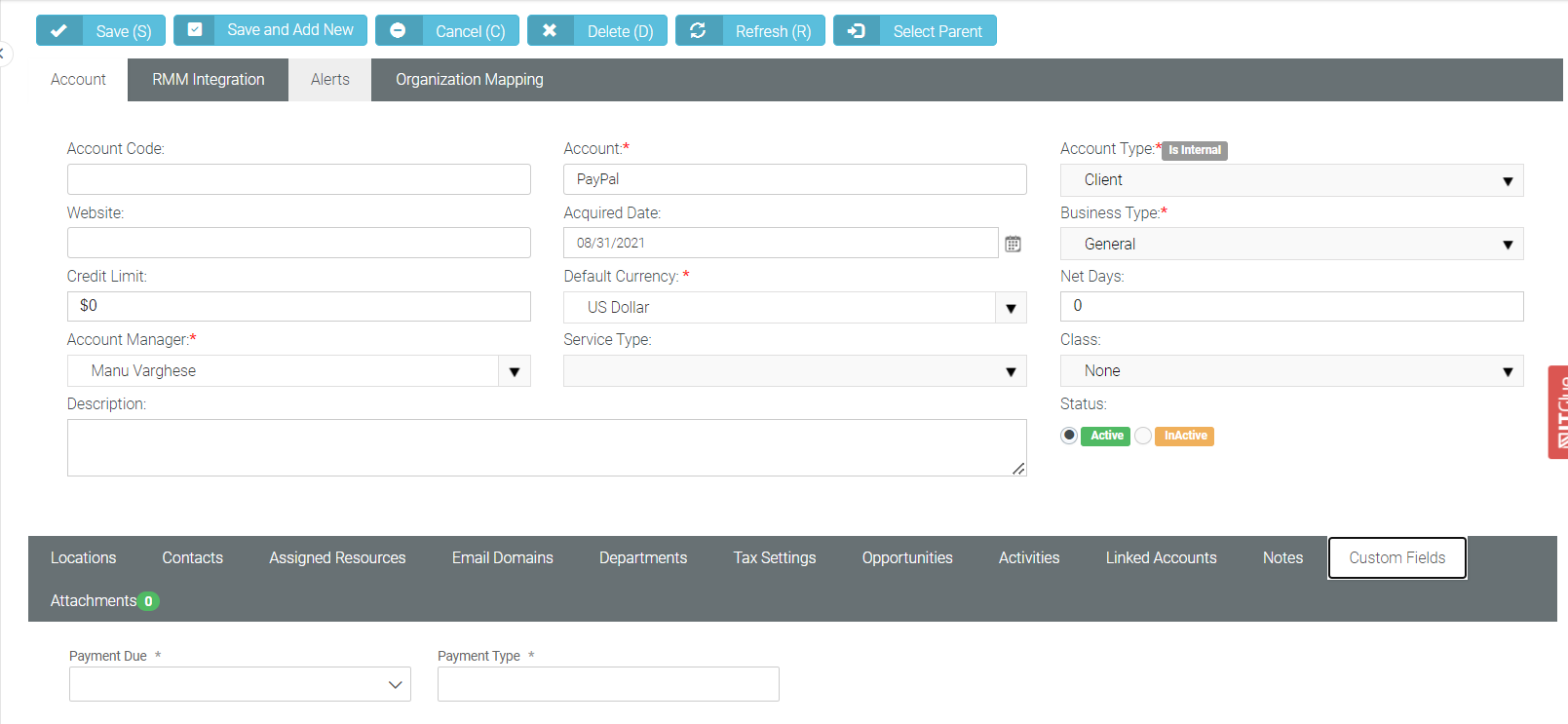This screenshot has height=724, width=1568.
Task: Click the Save checkmark icon
Action: (59, 31)
